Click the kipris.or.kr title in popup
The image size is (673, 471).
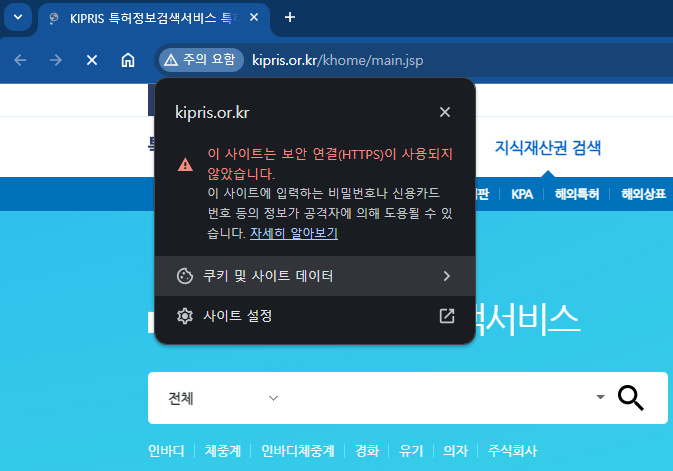click(x=212, y=112)
